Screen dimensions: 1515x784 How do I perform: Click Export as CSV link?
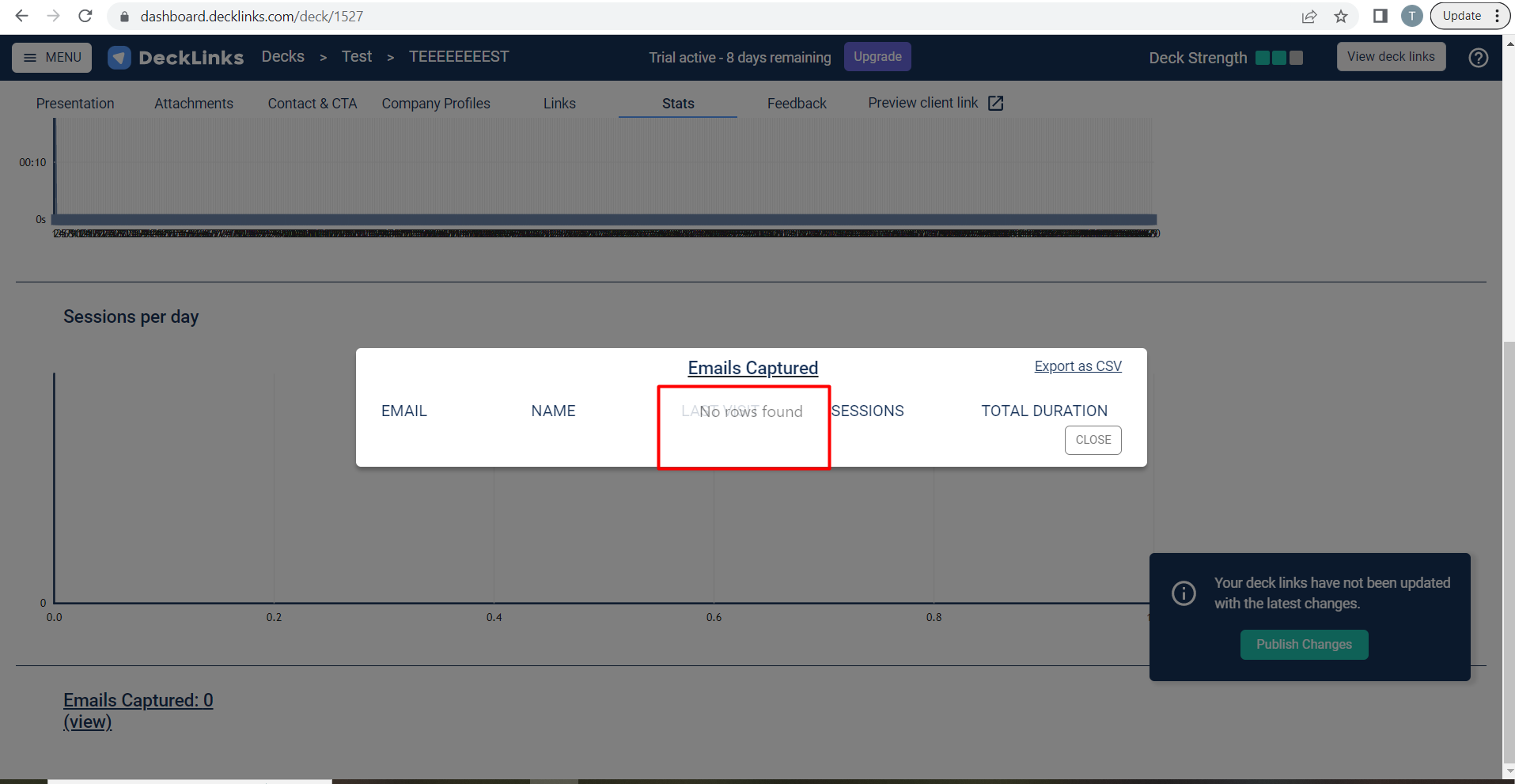point(1078,366)
